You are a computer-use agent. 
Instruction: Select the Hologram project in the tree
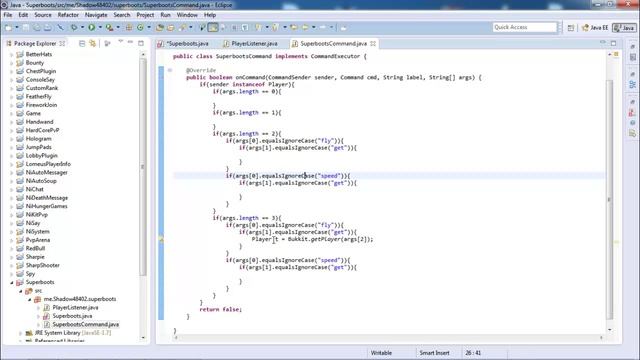38,139
